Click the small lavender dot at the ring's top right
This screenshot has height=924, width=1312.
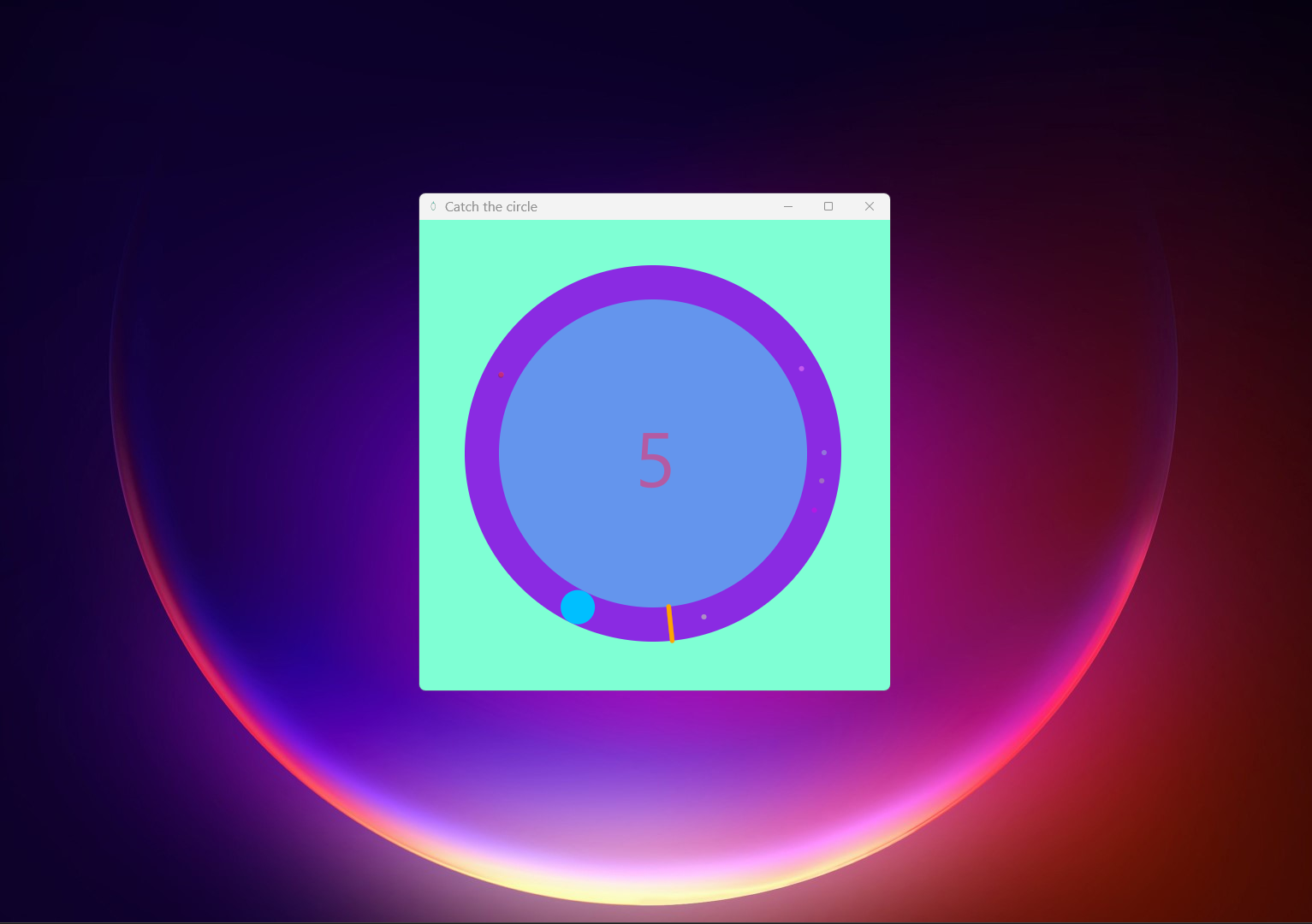[802, 368]
